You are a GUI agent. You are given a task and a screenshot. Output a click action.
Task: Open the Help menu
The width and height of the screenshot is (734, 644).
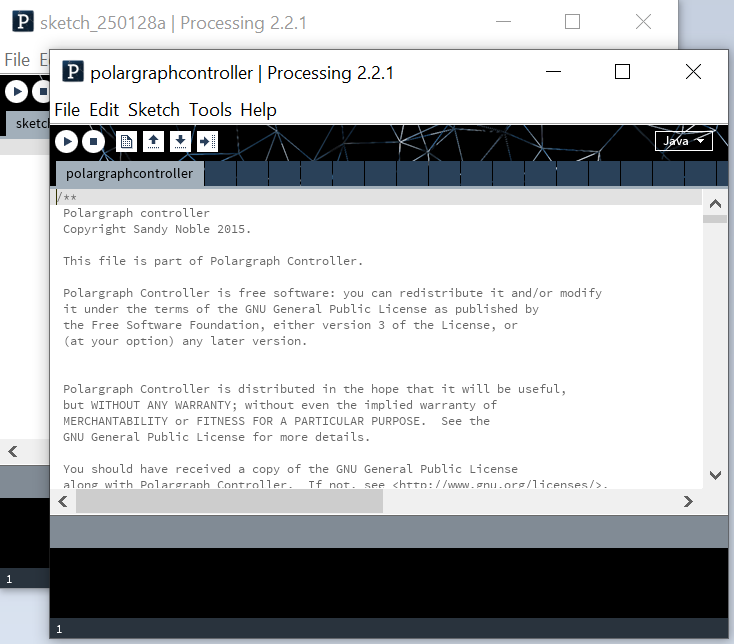tap(258, 110)
